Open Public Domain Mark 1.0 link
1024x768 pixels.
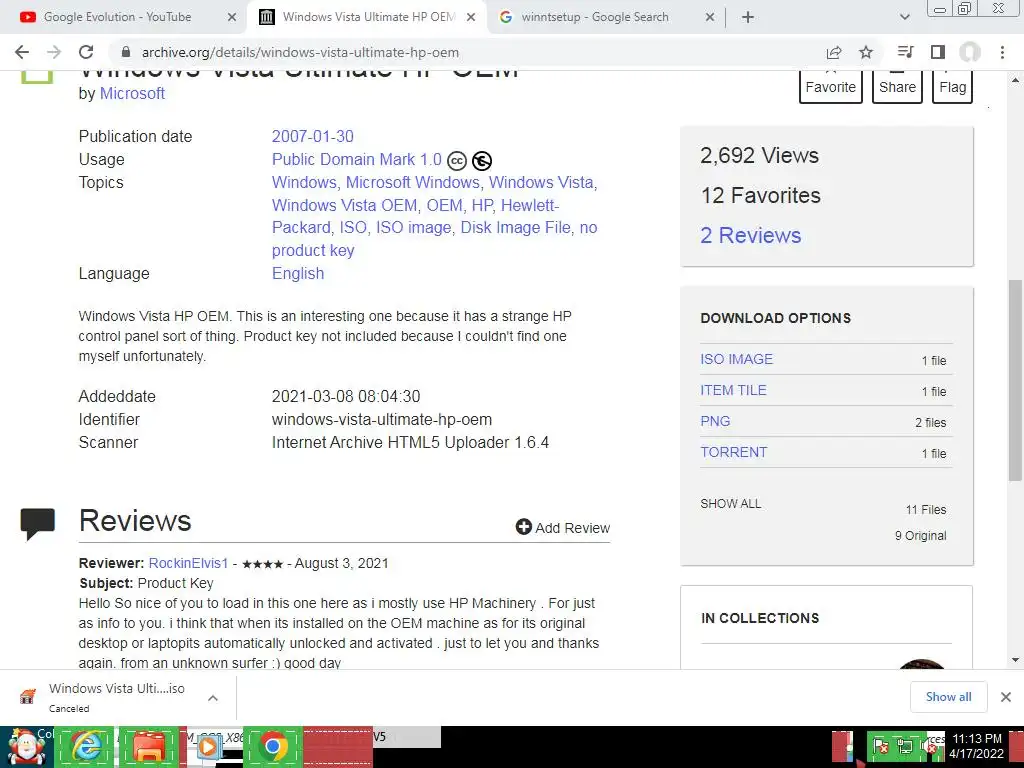tap(357, 159)
